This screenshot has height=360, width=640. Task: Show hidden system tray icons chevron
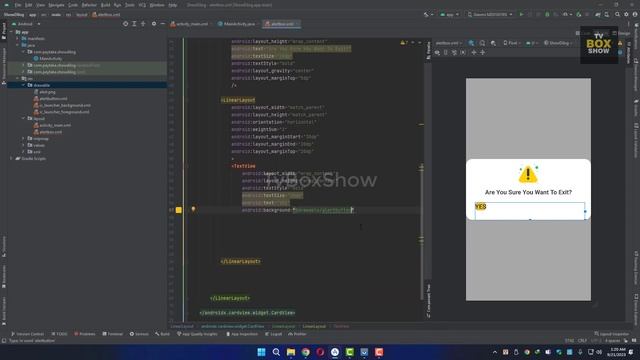click(495, 352)
